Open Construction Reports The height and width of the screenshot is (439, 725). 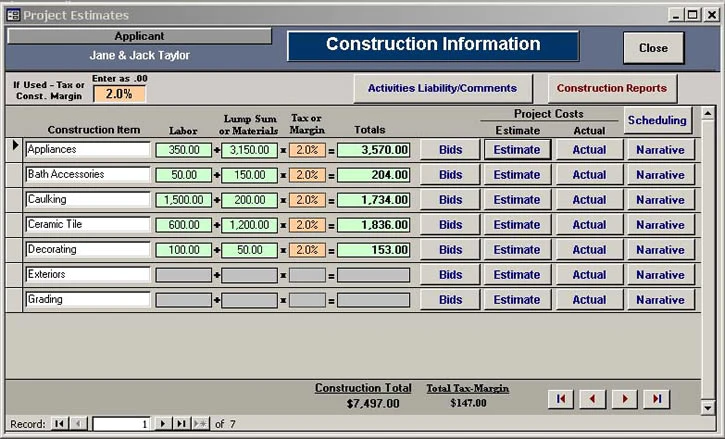point(612,88)
